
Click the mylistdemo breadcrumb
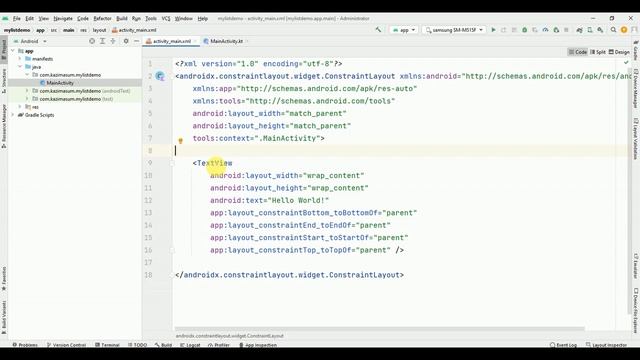coord(17,30)
